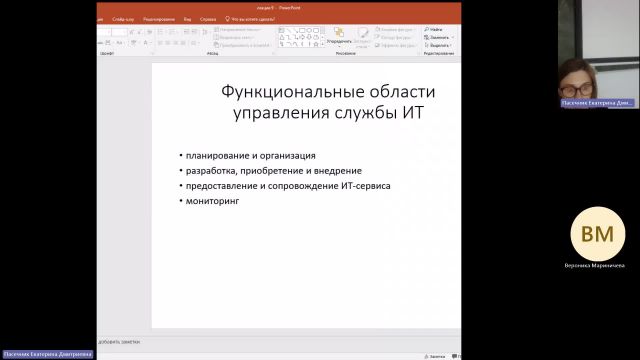The width and height of the screenshot is (640, 360).
Task: Select the Curve line shape
Action: click(295, 44)
